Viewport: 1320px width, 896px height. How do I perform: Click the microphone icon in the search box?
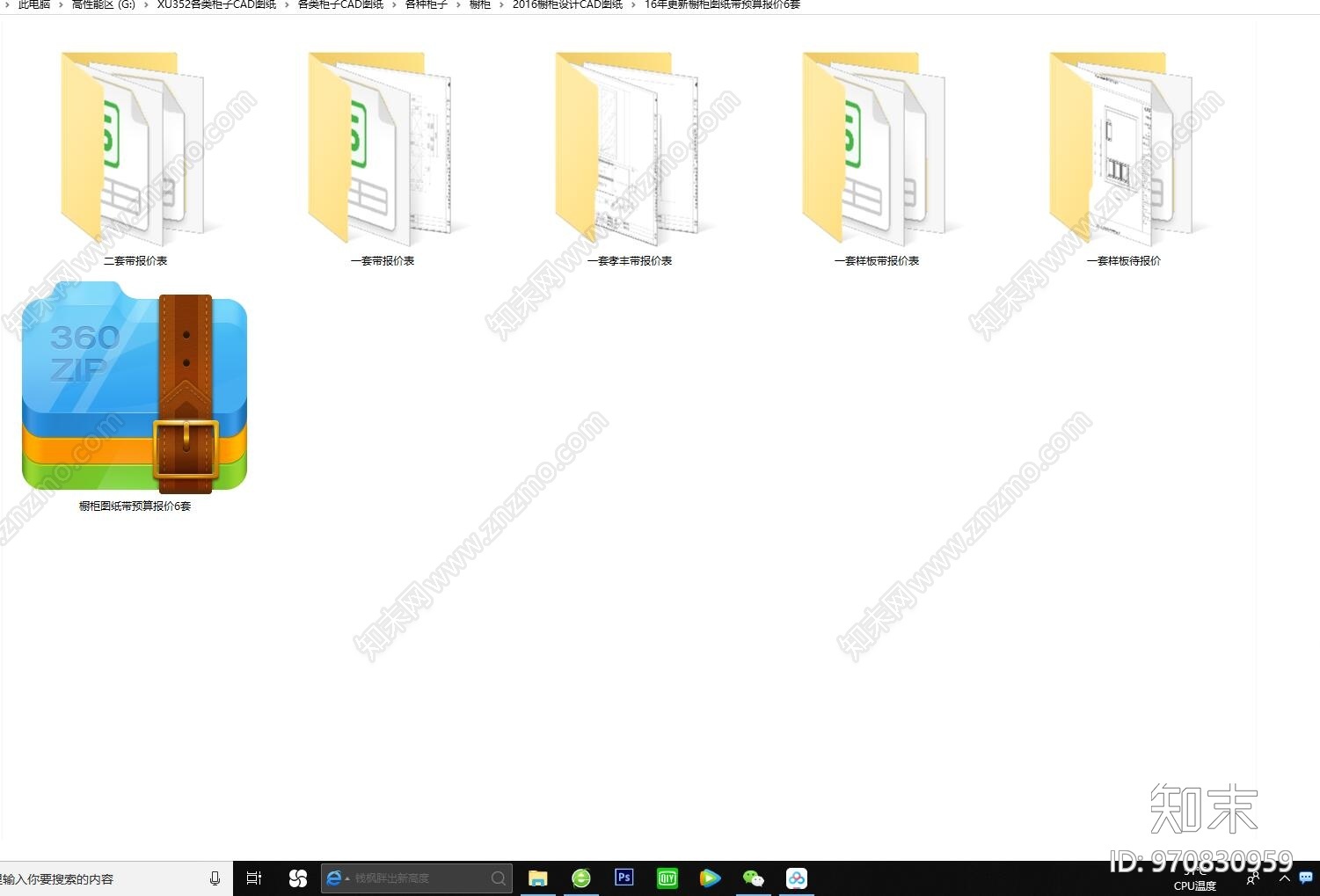pyautogui.click(x=215, y=878)
